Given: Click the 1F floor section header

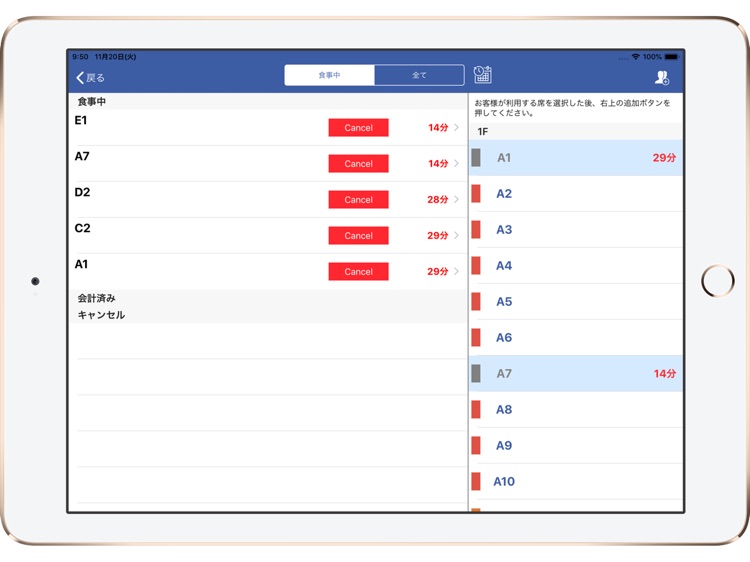Looking at the screenshot, I should click(576, 131).
